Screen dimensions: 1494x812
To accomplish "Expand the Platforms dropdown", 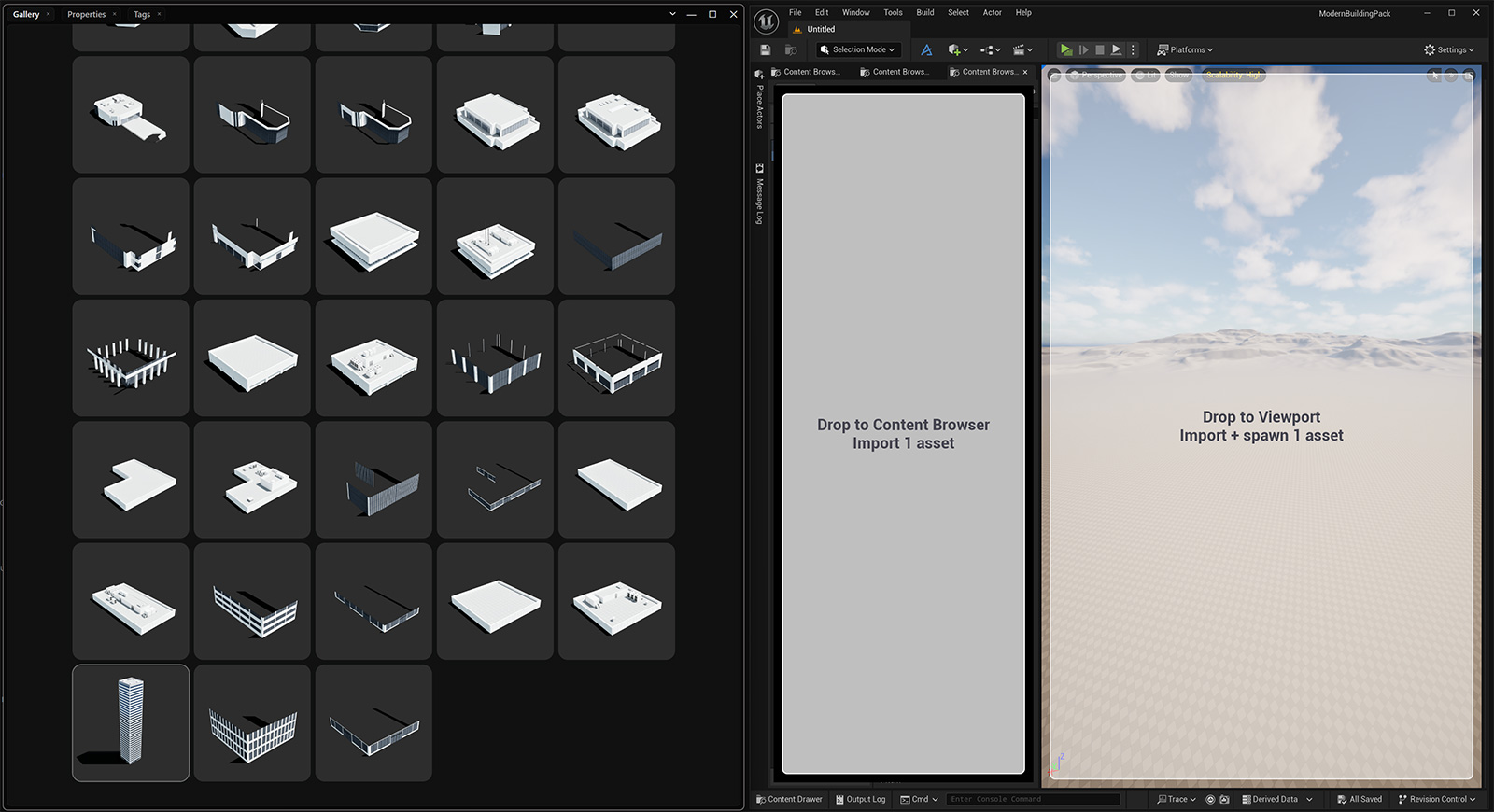I will [1185, 49].
